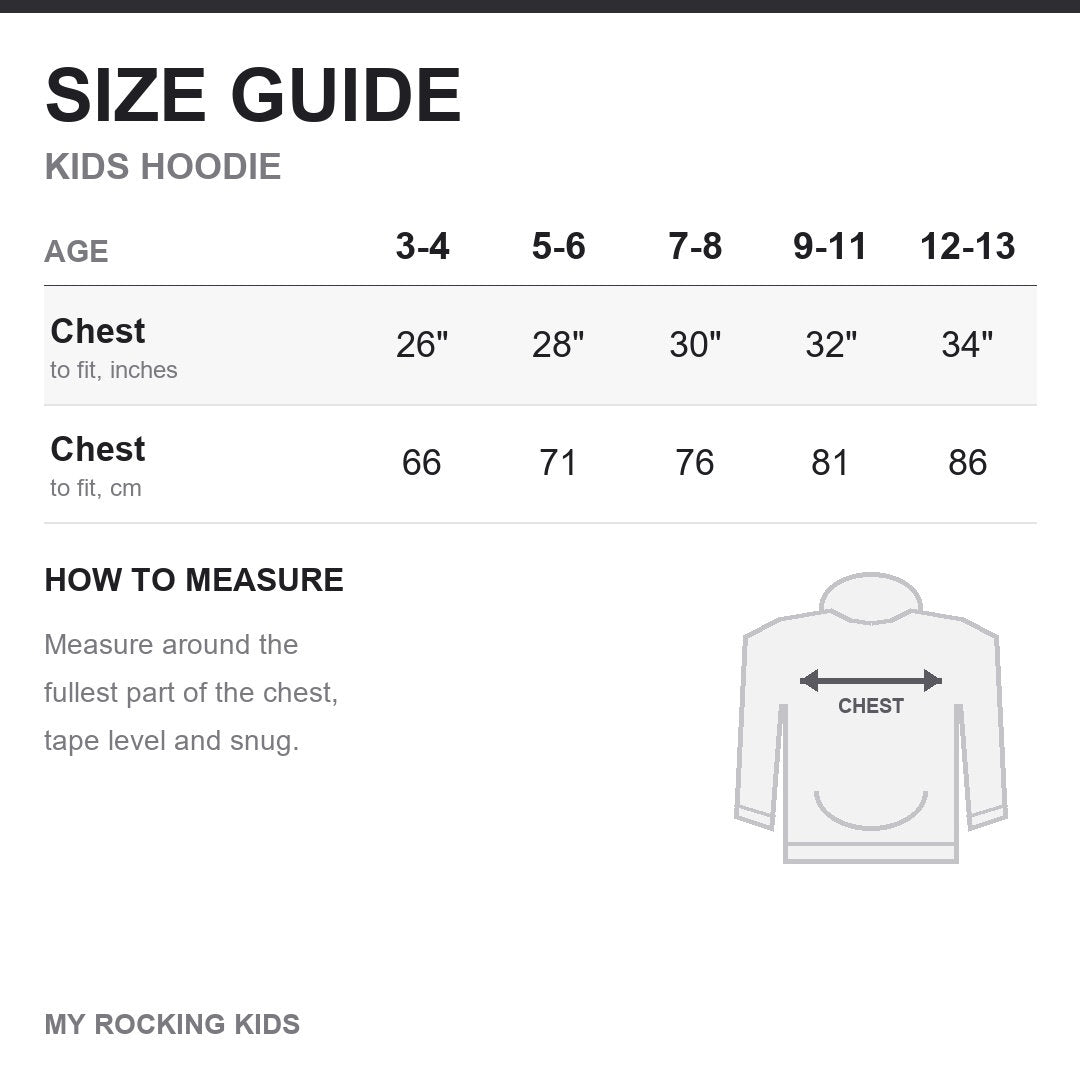Select the 12-13 age column header

click(968, 246)
